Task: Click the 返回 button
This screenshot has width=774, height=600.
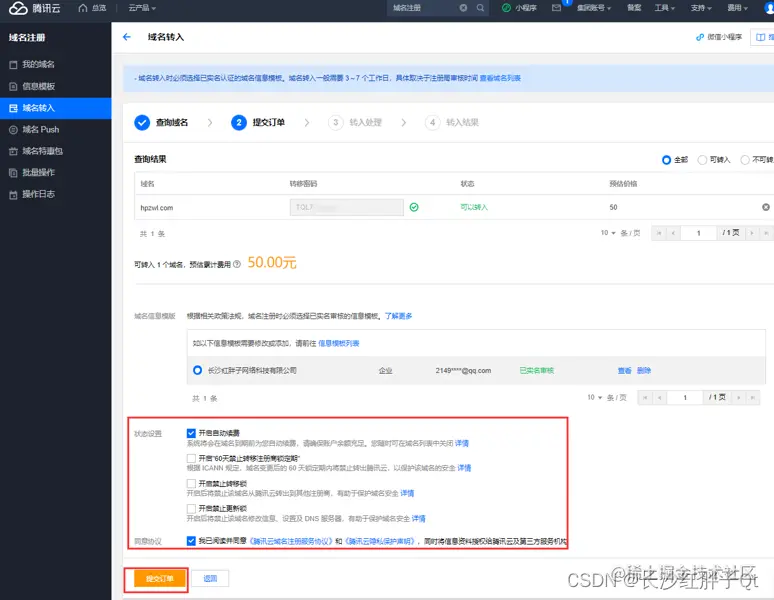Action: click(210, 578)
